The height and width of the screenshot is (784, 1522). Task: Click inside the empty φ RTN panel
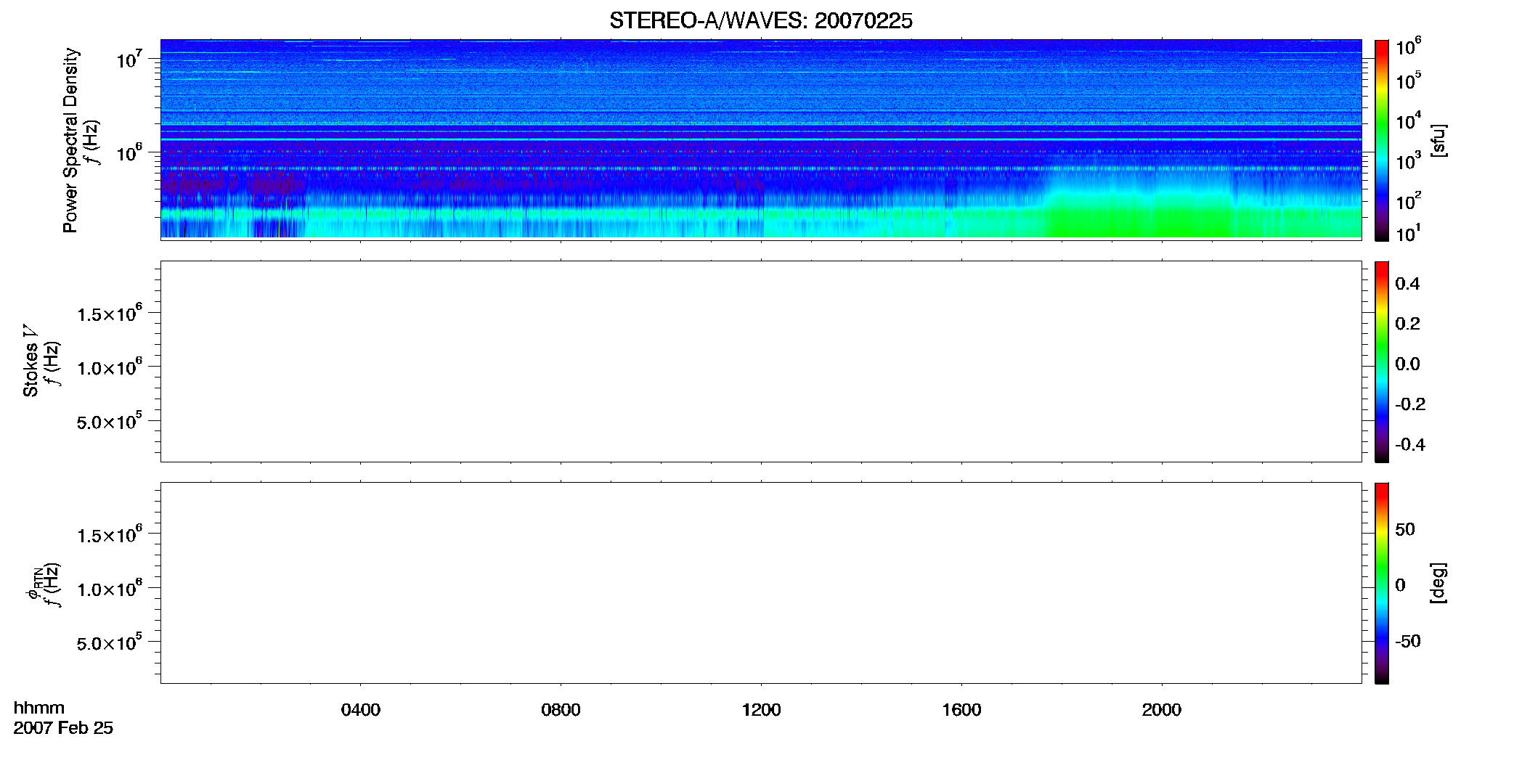[x=761, y=582]
